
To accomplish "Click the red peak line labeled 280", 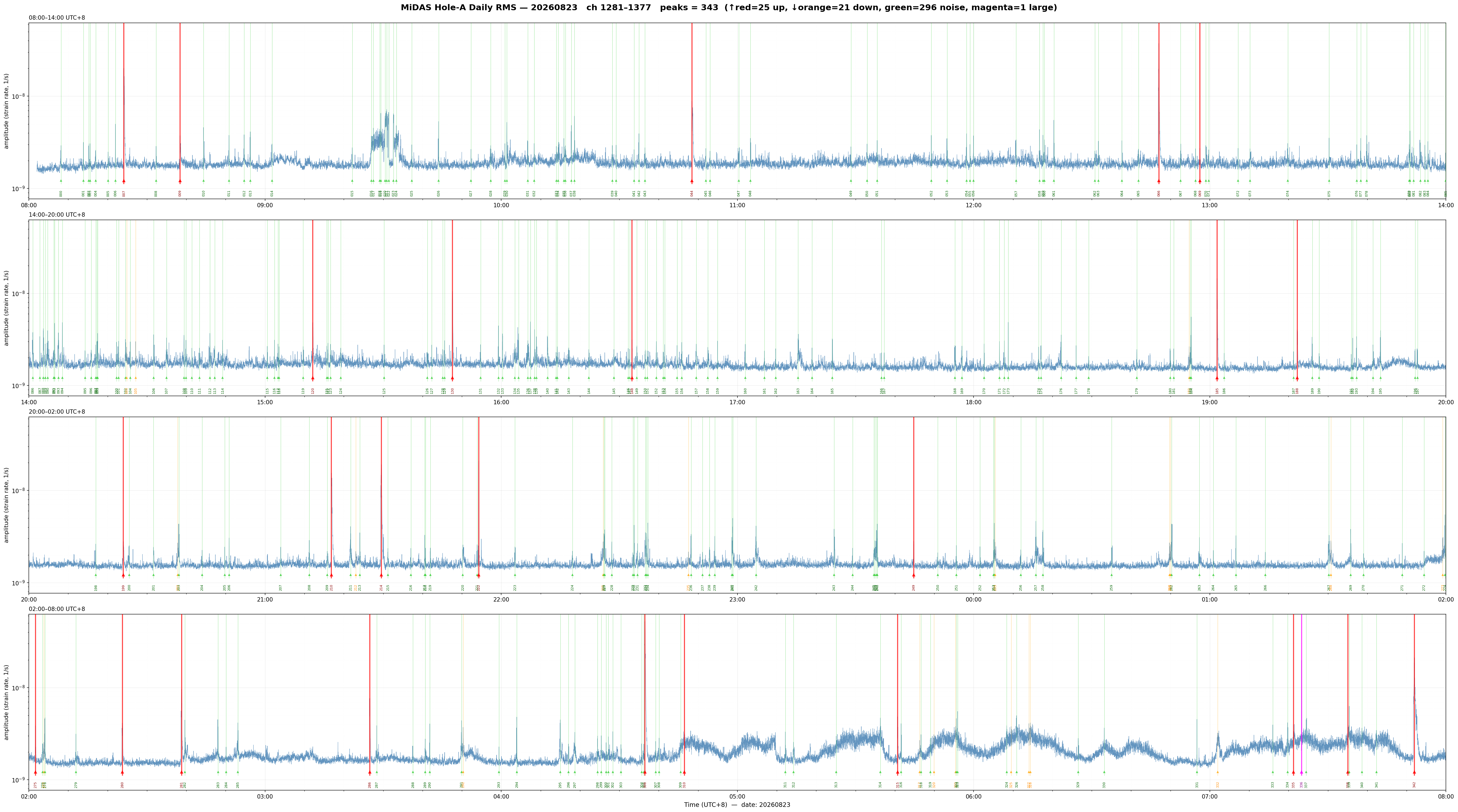I will [122, 693].
